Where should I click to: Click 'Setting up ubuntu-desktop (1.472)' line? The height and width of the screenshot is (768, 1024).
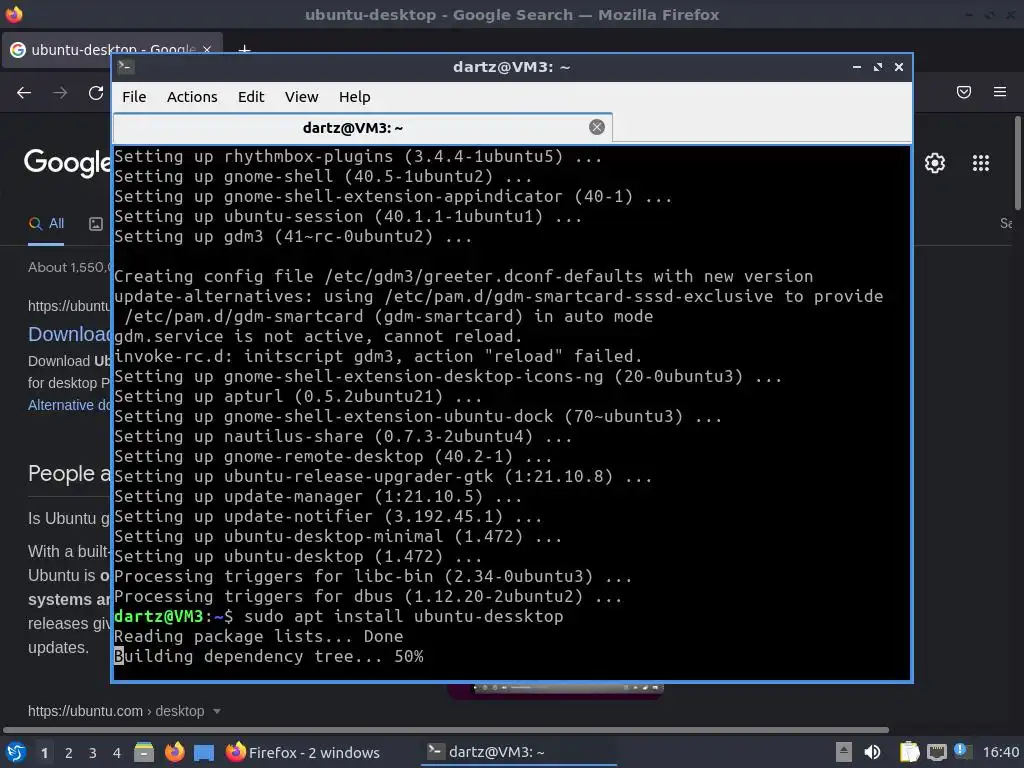point(298,556)
